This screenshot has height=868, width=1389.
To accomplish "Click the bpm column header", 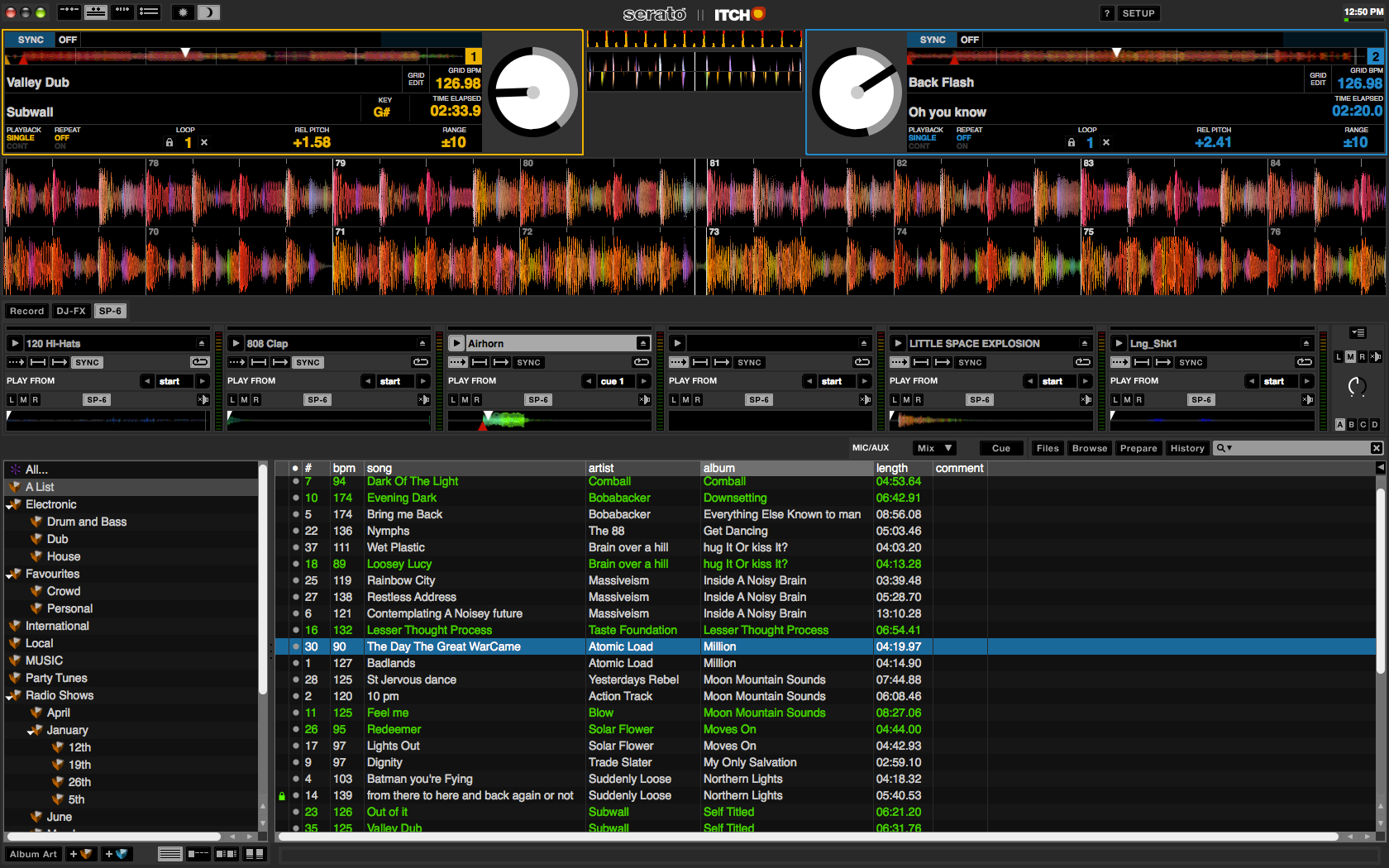I will (x=344, y=468).
